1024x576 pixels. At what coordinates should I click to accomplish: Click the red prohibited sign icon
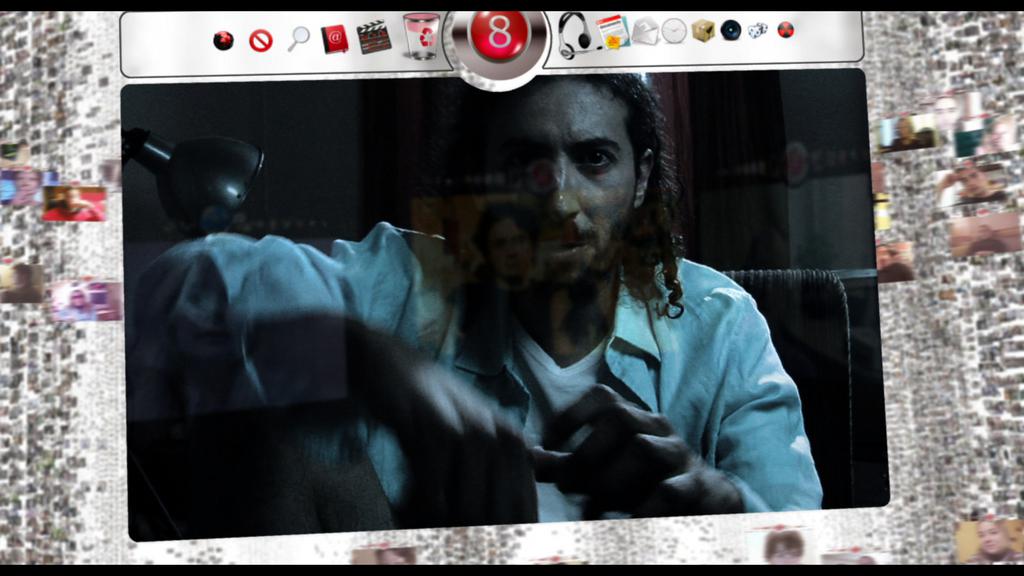(x=261, y=41)
